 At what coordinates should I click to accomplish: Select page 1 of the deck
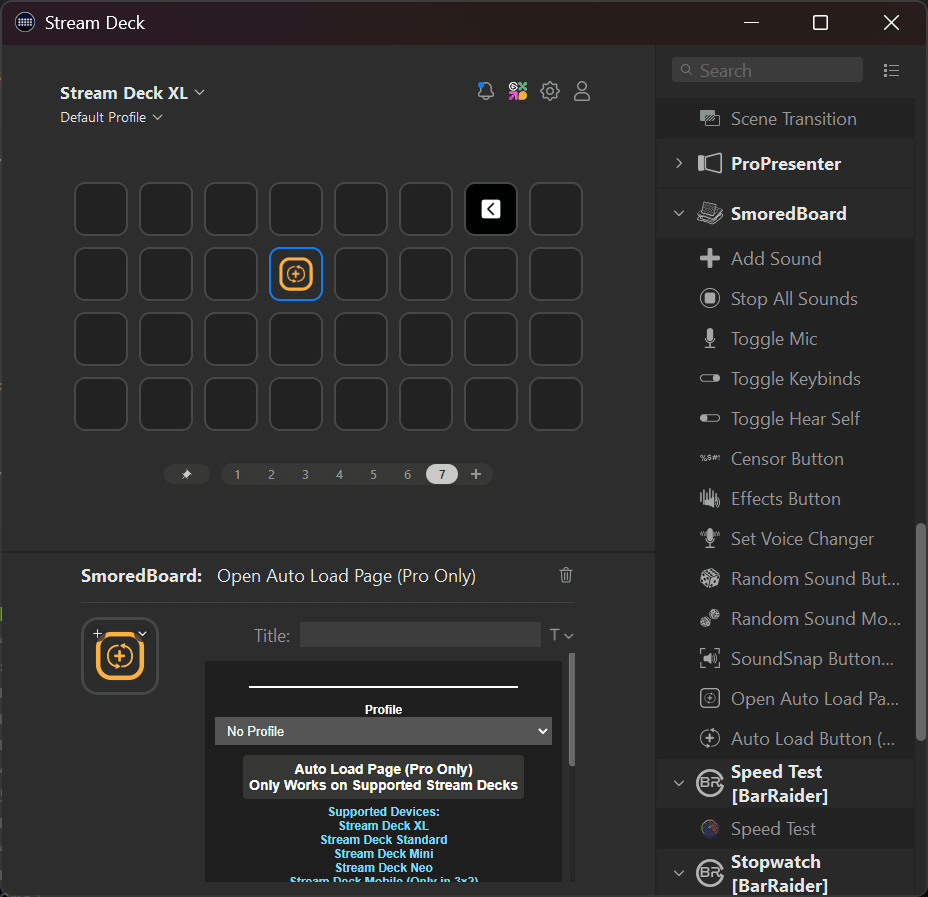coord(237,474)
